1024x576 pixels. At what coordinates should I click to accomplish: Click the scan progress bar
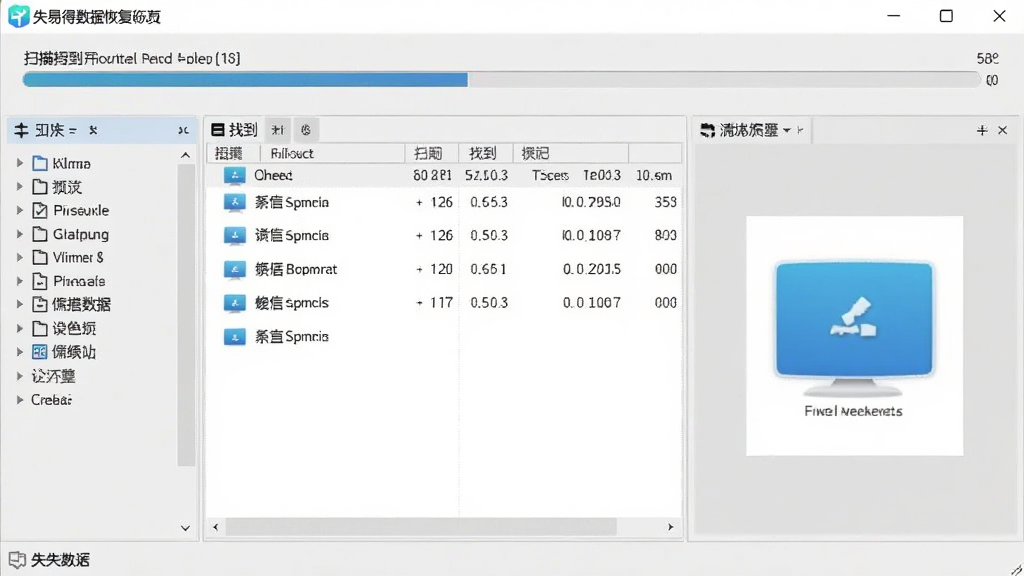click(x=502, y=80)
